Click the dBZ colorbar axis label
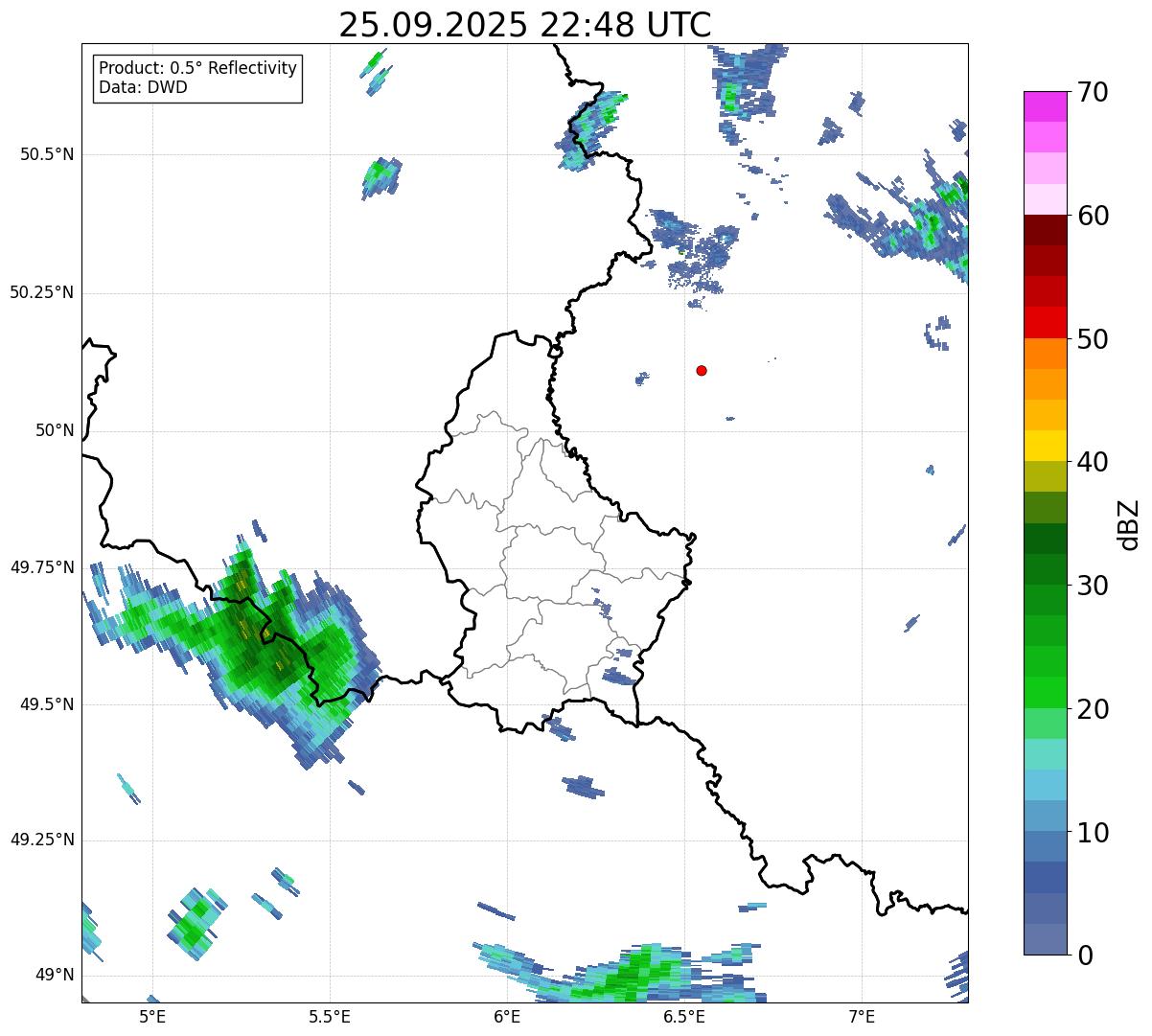Image resolution: width=1152 pixels, height=1036 pixels. click(x=1129, y=523)
